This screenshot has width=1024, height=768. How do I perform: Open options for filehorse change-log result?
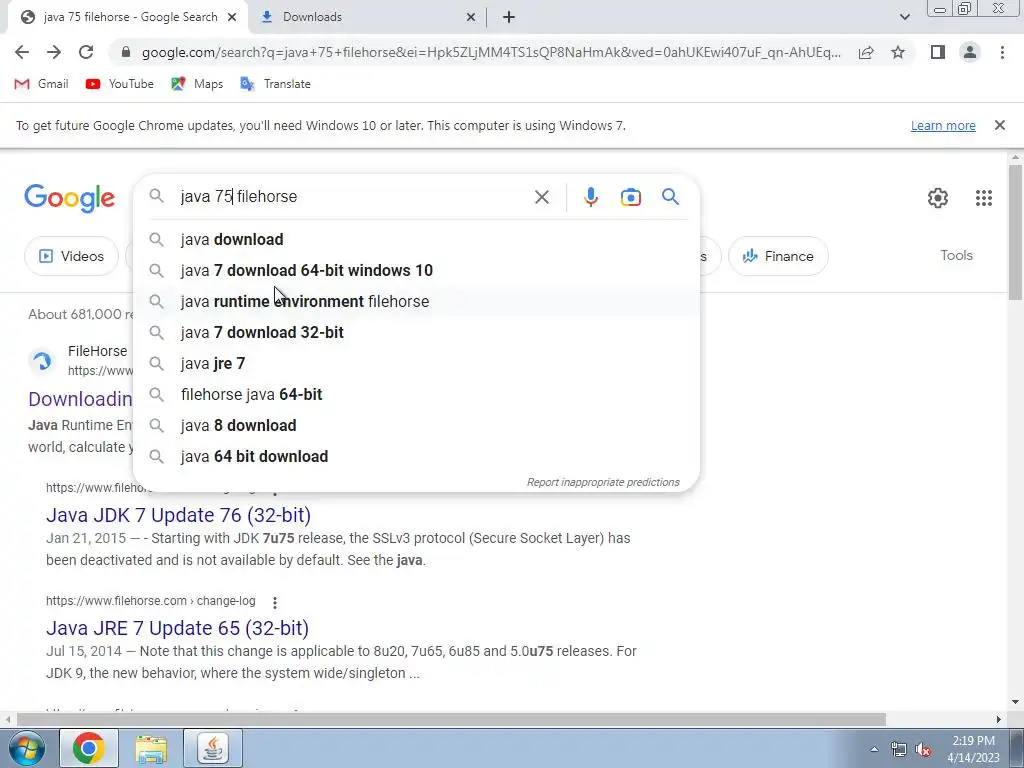click(x=275, y=602)
